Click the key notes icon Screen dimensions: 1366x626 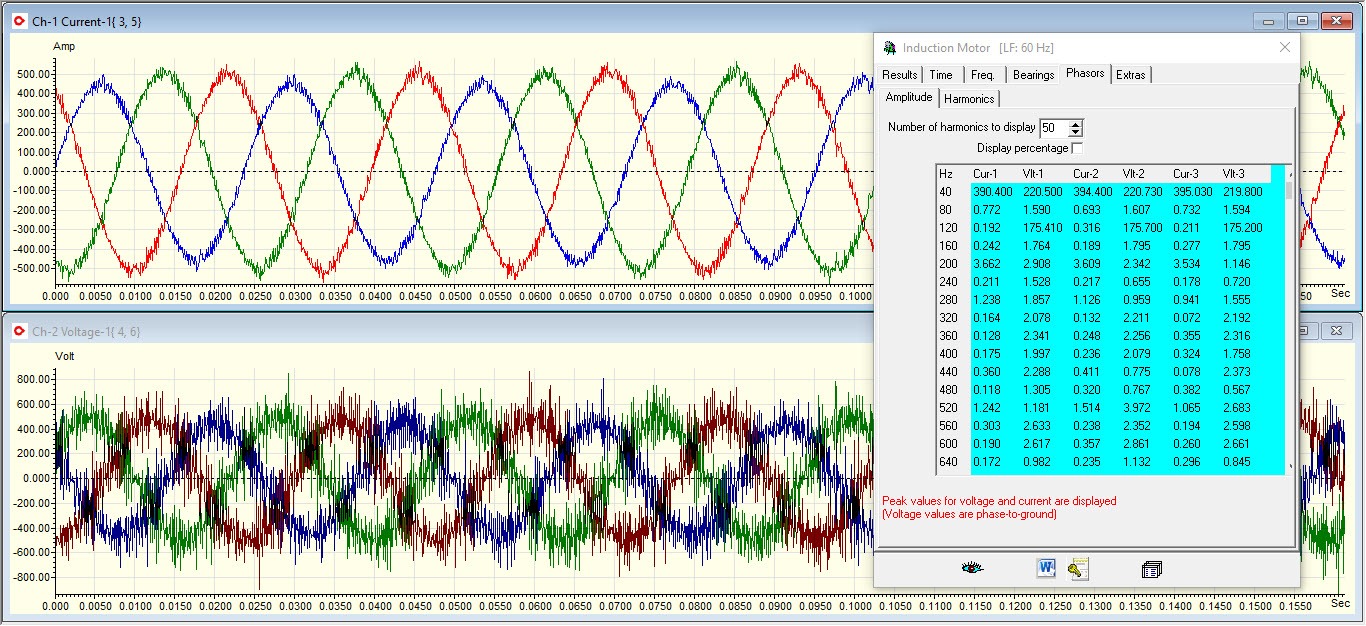coord(1077,569)
